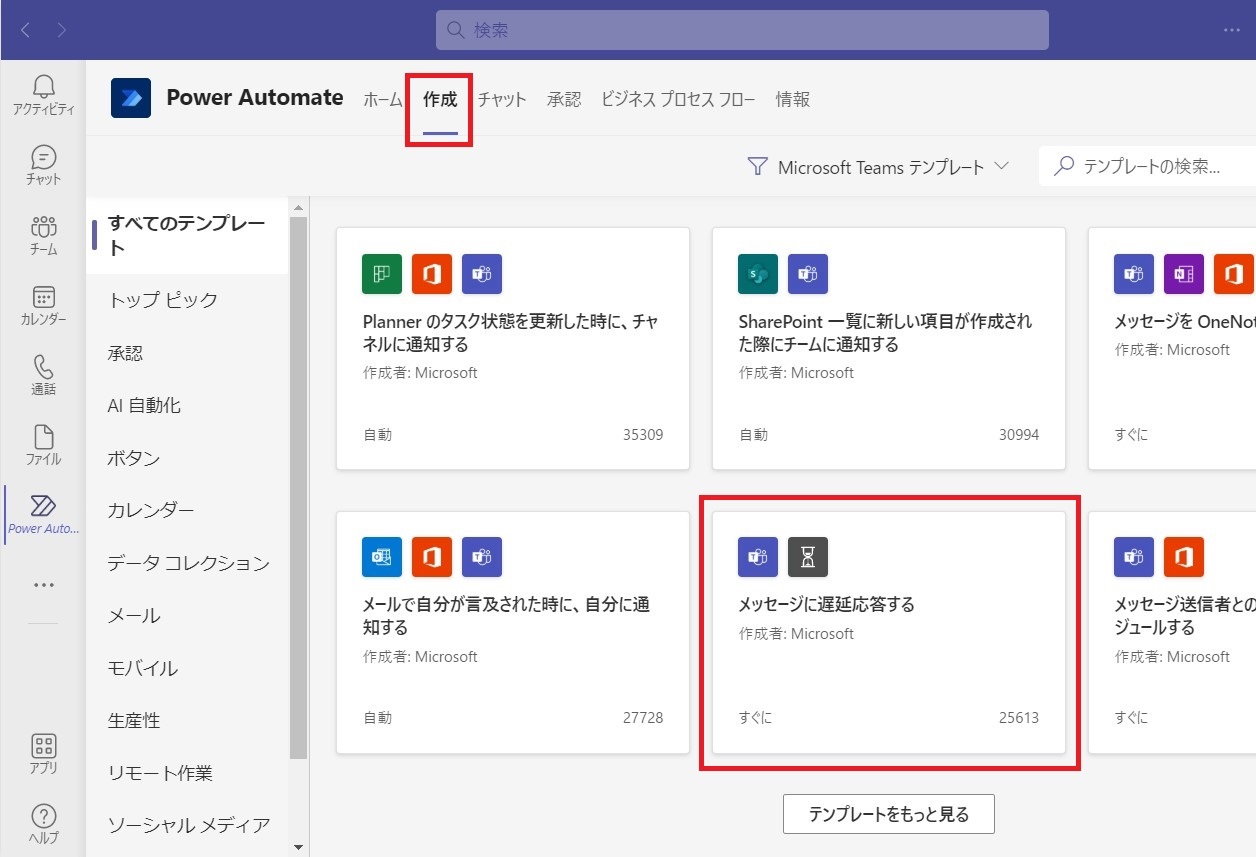The width and height of the screenshot is (1256, 857).
Task: Click Outlook icon on mail mention card
Action: (x=382, y=557)
